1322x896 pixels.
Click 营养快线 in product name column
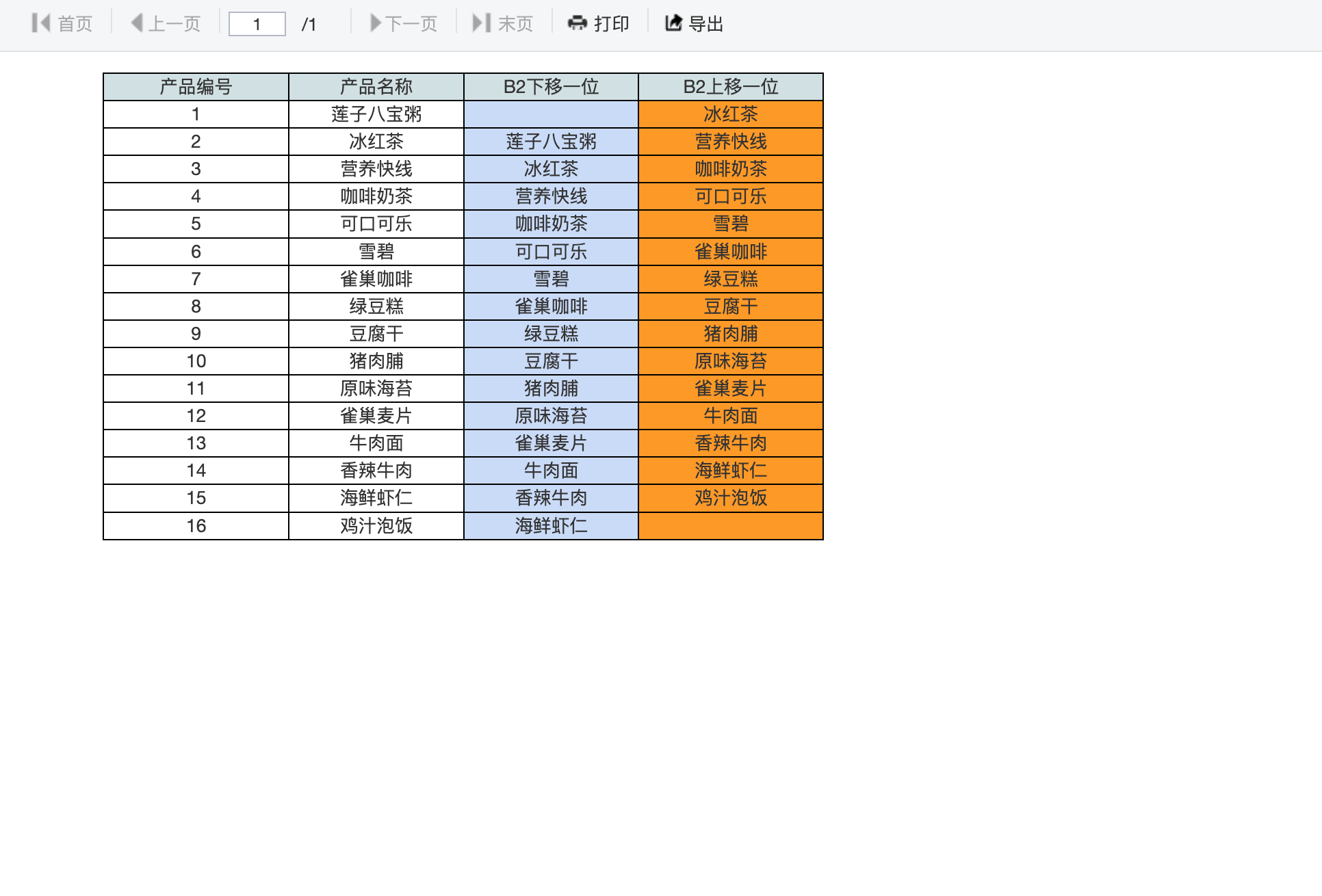pos(376,169)
